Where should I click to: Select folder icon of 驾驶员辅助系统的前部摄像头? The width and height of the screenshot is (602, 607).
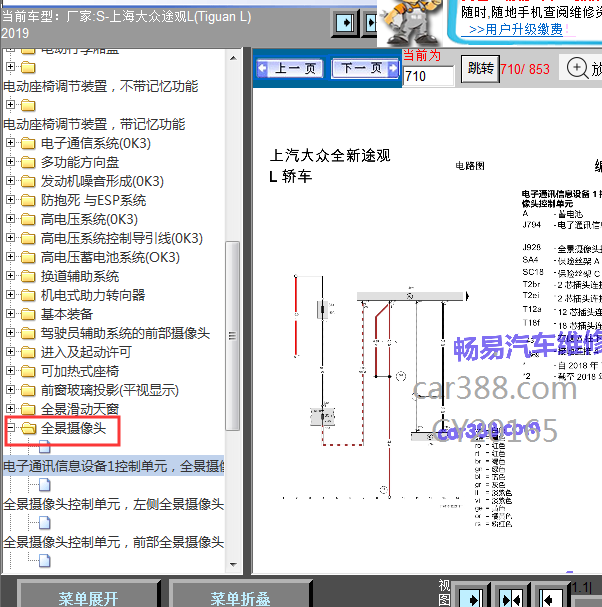[28, 333]
